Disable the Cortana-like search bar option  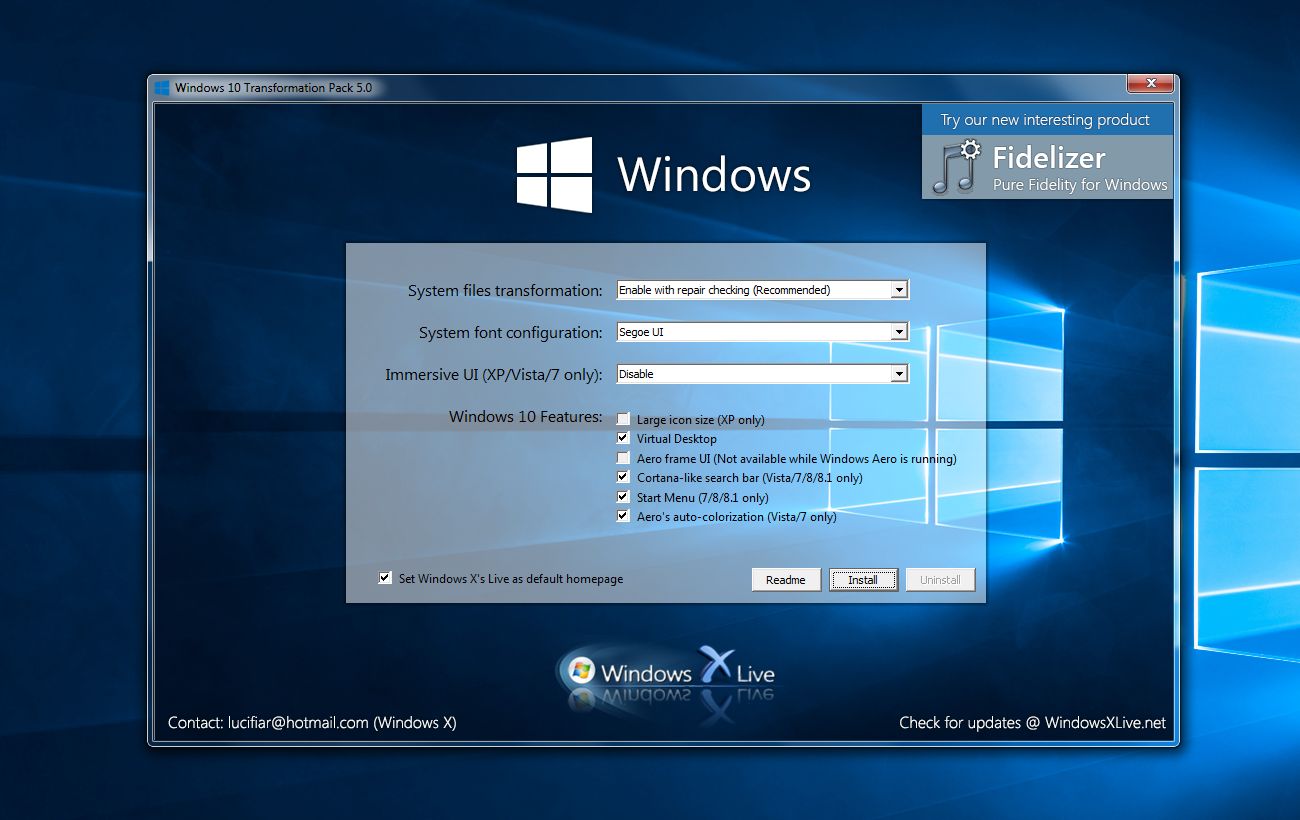point(624,478)
